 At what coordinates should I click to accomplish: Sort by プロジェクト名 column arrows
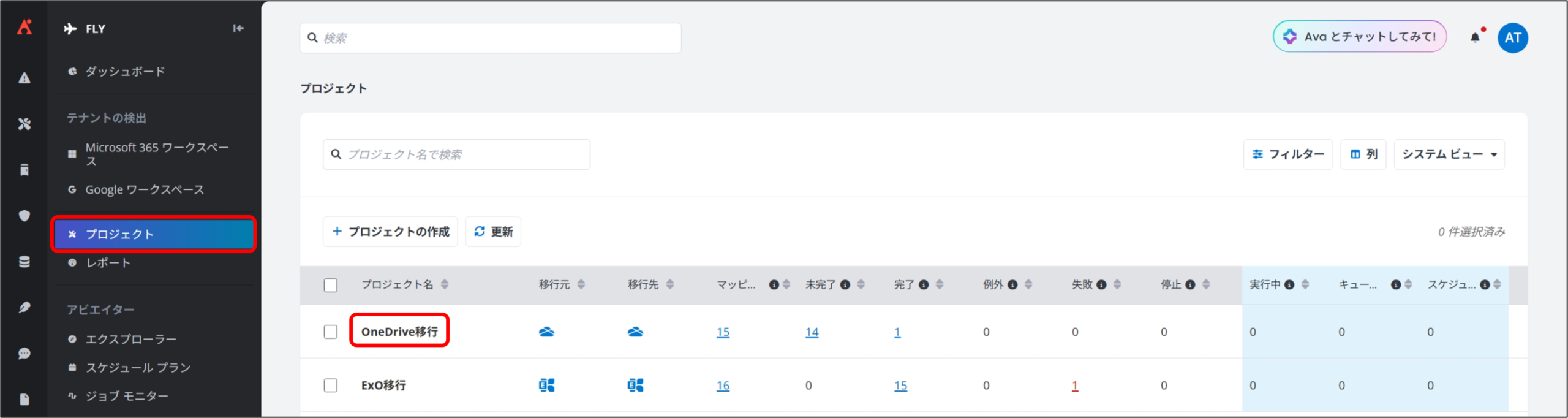point(445,284)
